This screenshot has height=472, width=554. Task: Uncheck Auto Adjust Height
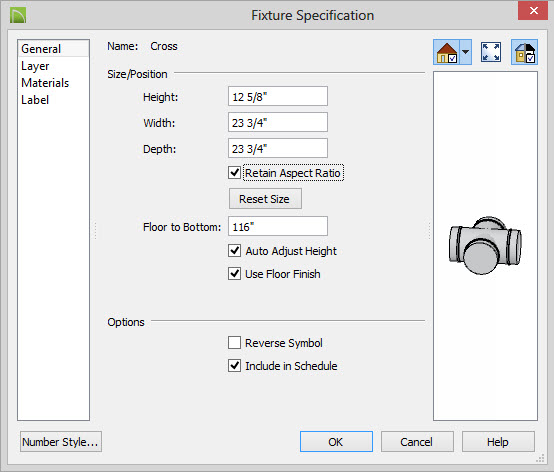[234, 251]
